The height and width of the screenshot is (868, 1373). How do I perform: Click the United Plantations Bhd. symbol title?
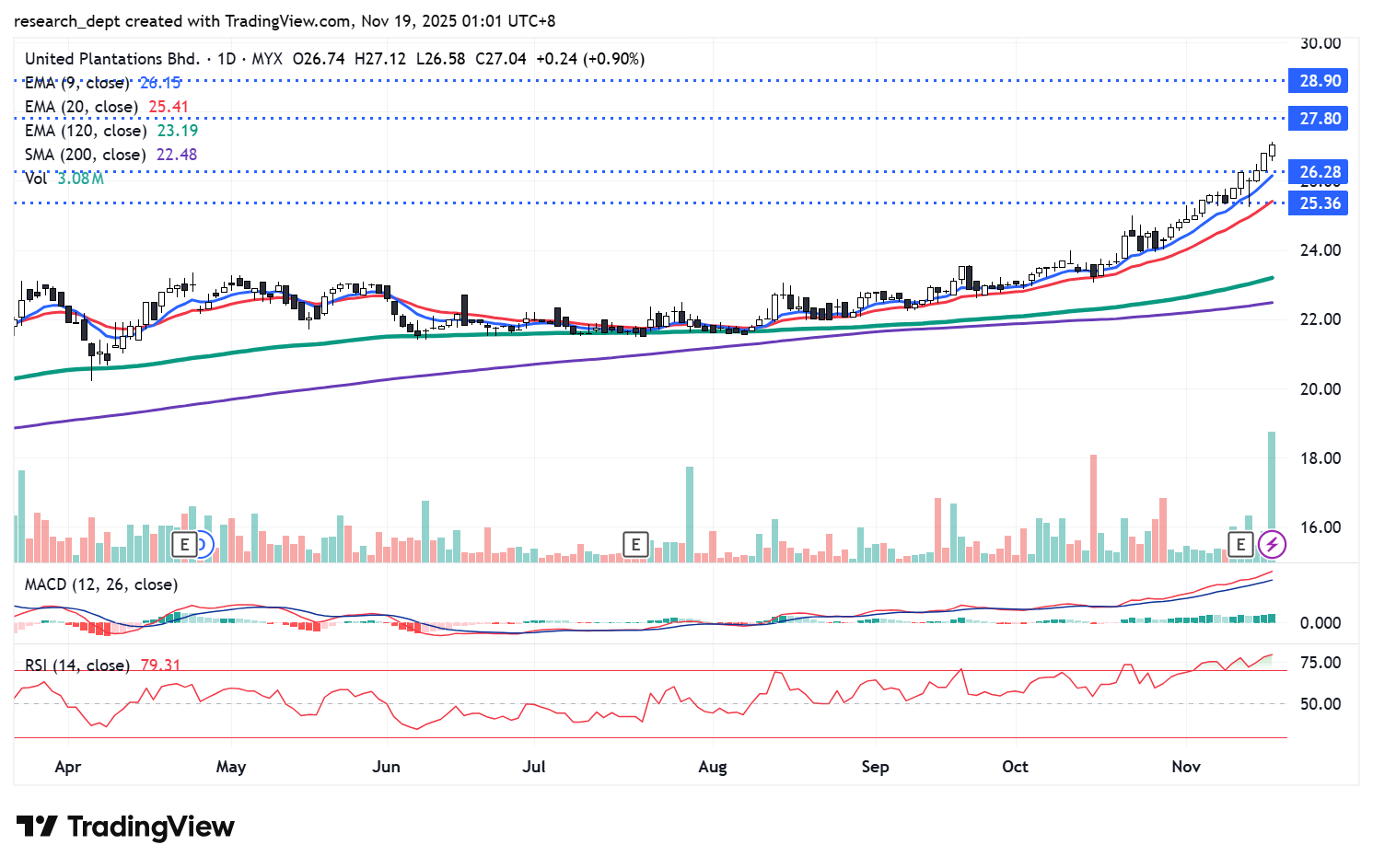click(x=111, y=59)
